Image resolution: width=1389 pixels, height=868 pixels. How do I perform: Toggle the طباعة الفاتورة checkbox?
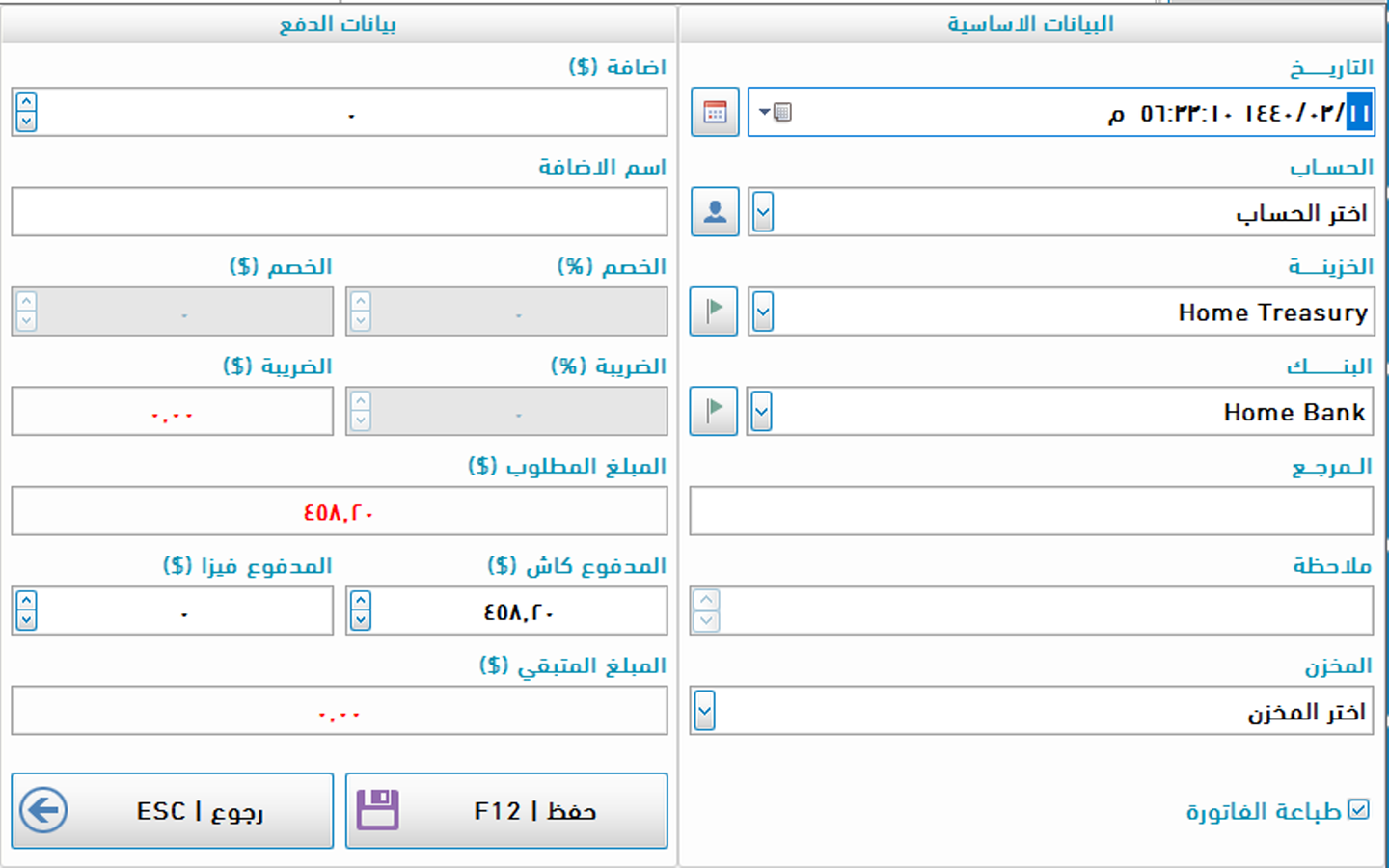click(1358, 809)
